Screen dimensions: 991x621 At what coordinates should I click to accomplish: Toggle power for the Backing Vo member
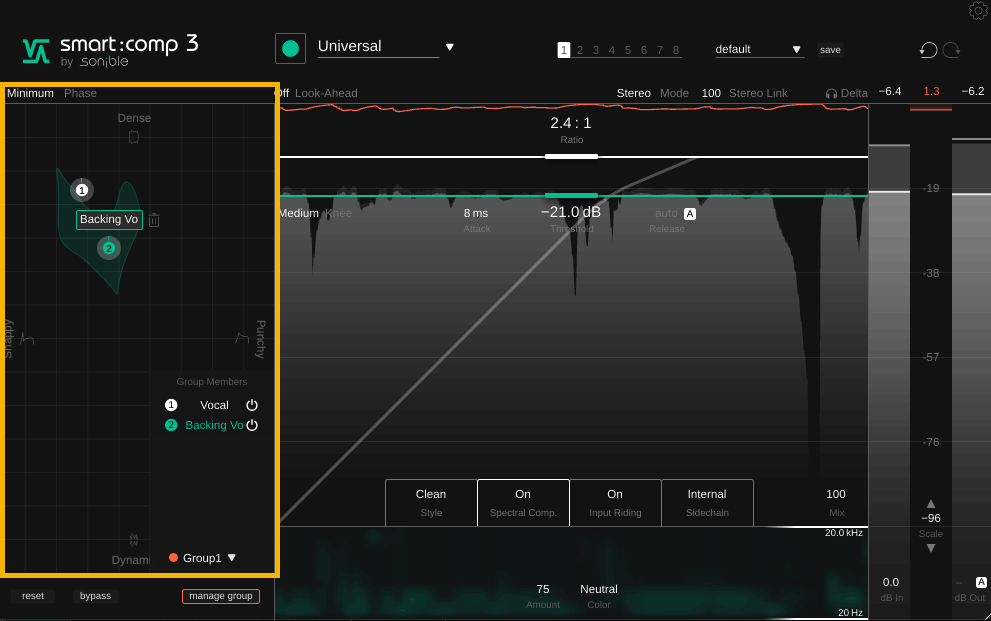(x=251, y=425)
